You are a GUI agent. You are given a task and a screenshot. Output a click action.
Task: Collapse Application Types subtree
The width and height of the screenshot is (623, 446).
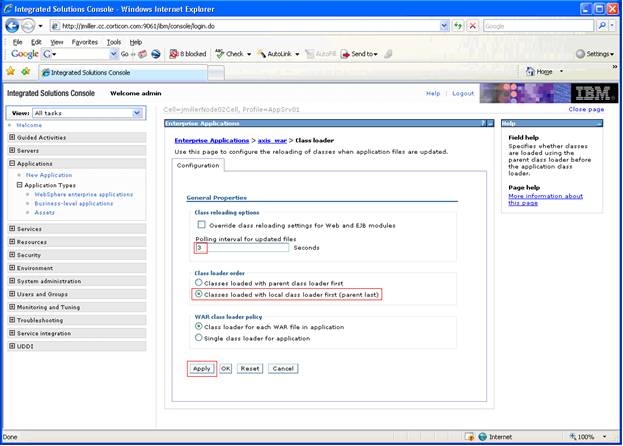[x=19, y=185]
